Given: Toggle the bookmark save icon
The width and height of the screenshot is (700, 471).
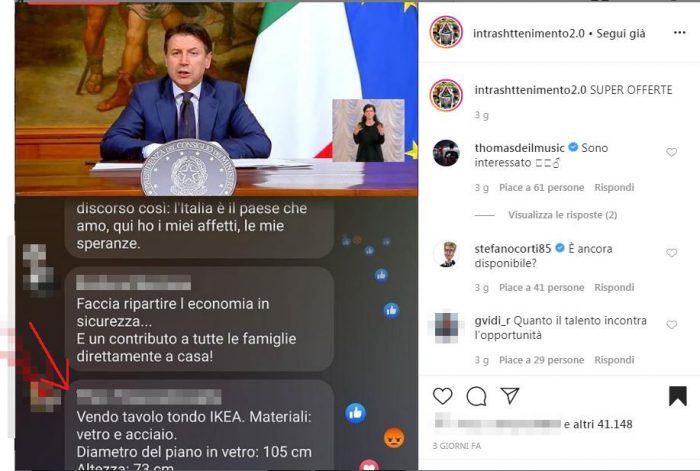Looking at the screenshot, I should 678,396.
